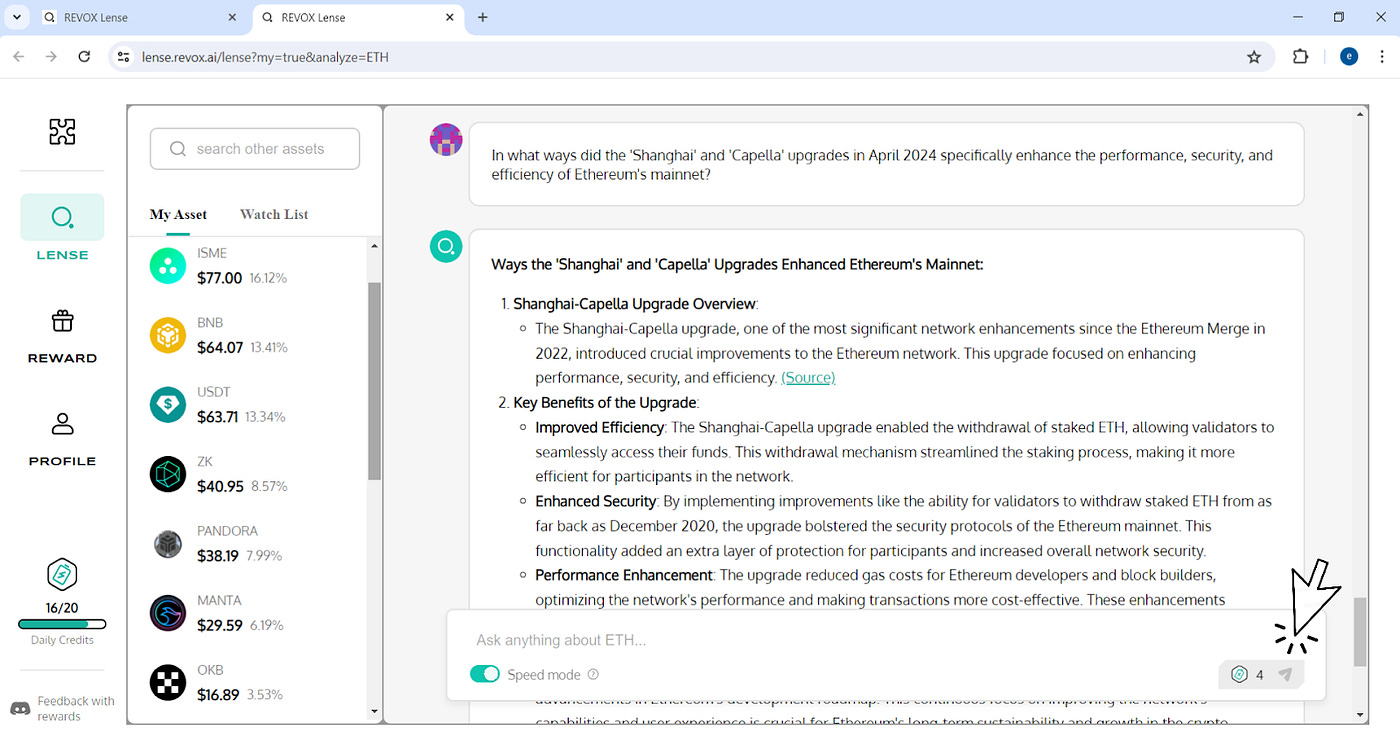Click the ISME $77.00 value
Viewport: 1400px width, 744px height.
(220, 278)
